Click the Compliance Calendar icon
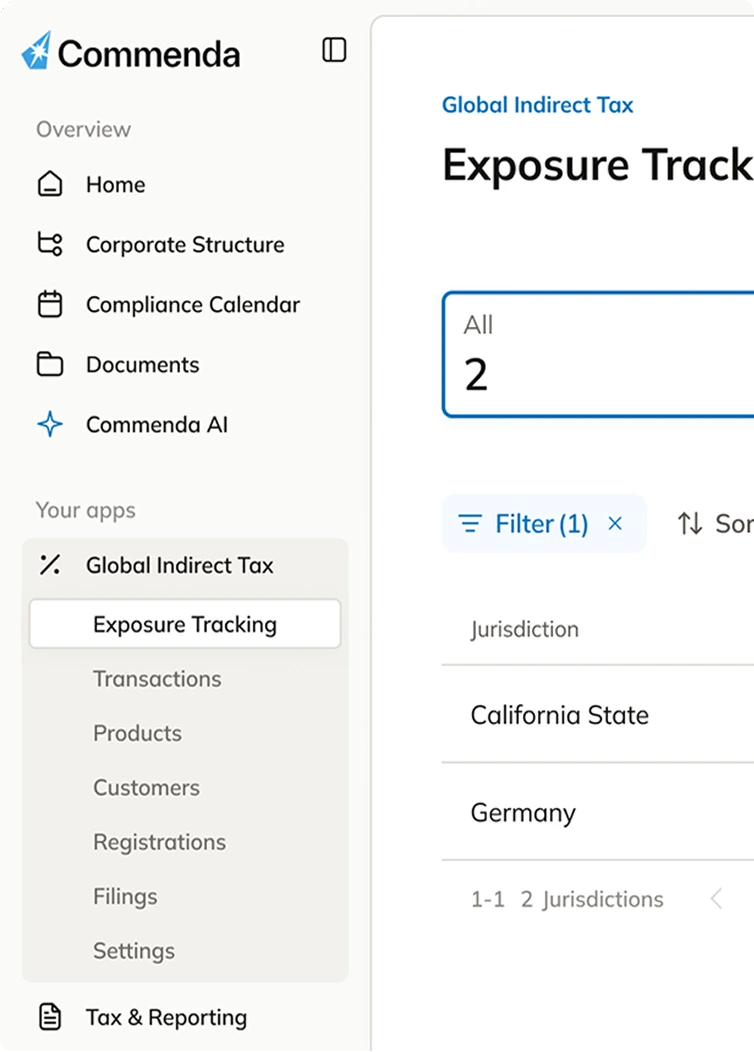 pos(50,305)
